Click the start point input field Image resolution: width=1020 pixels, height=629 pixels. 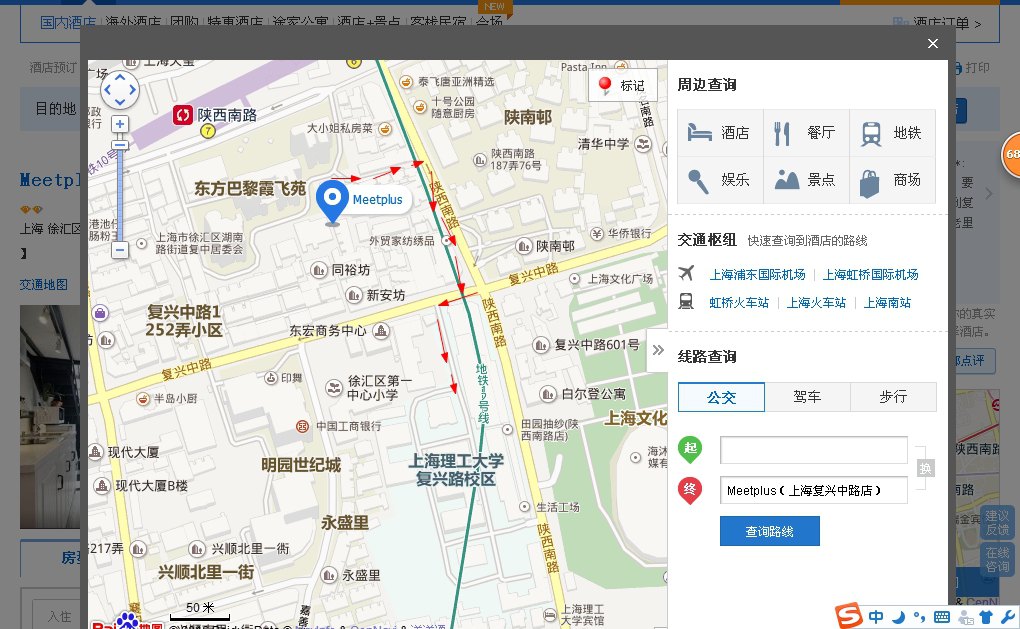[813, 449]
